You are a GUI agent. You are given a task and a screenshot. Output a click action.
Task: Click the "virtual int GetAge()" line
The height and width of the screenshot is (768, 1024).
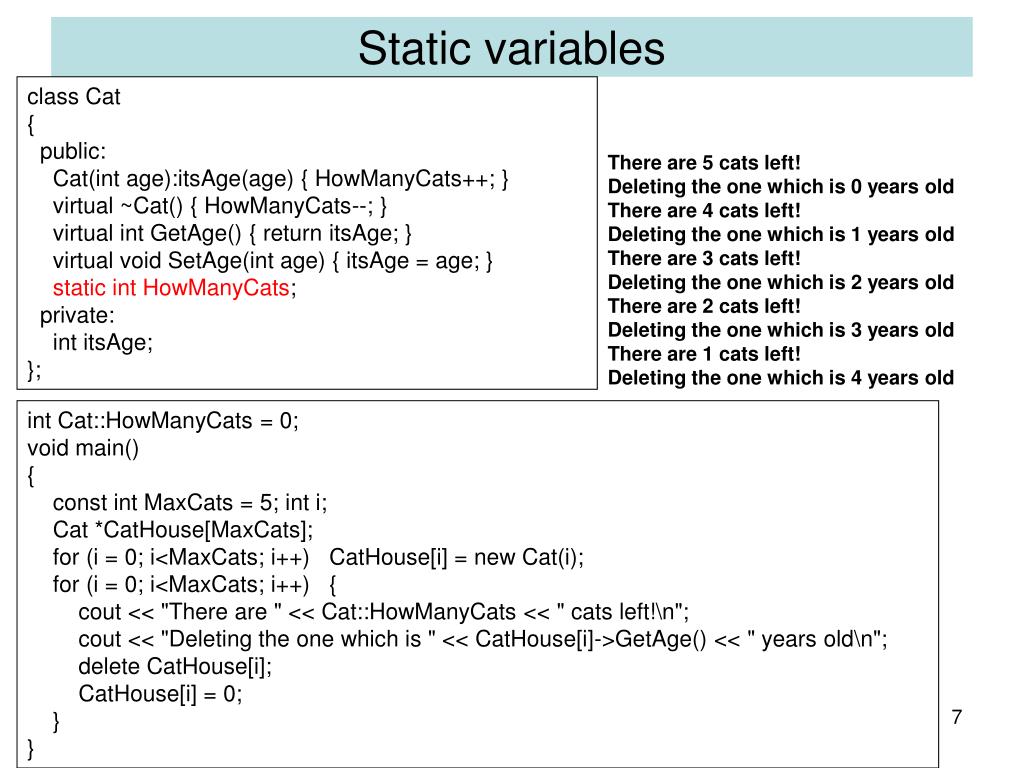pyautogui.click(x=232, y=233)
